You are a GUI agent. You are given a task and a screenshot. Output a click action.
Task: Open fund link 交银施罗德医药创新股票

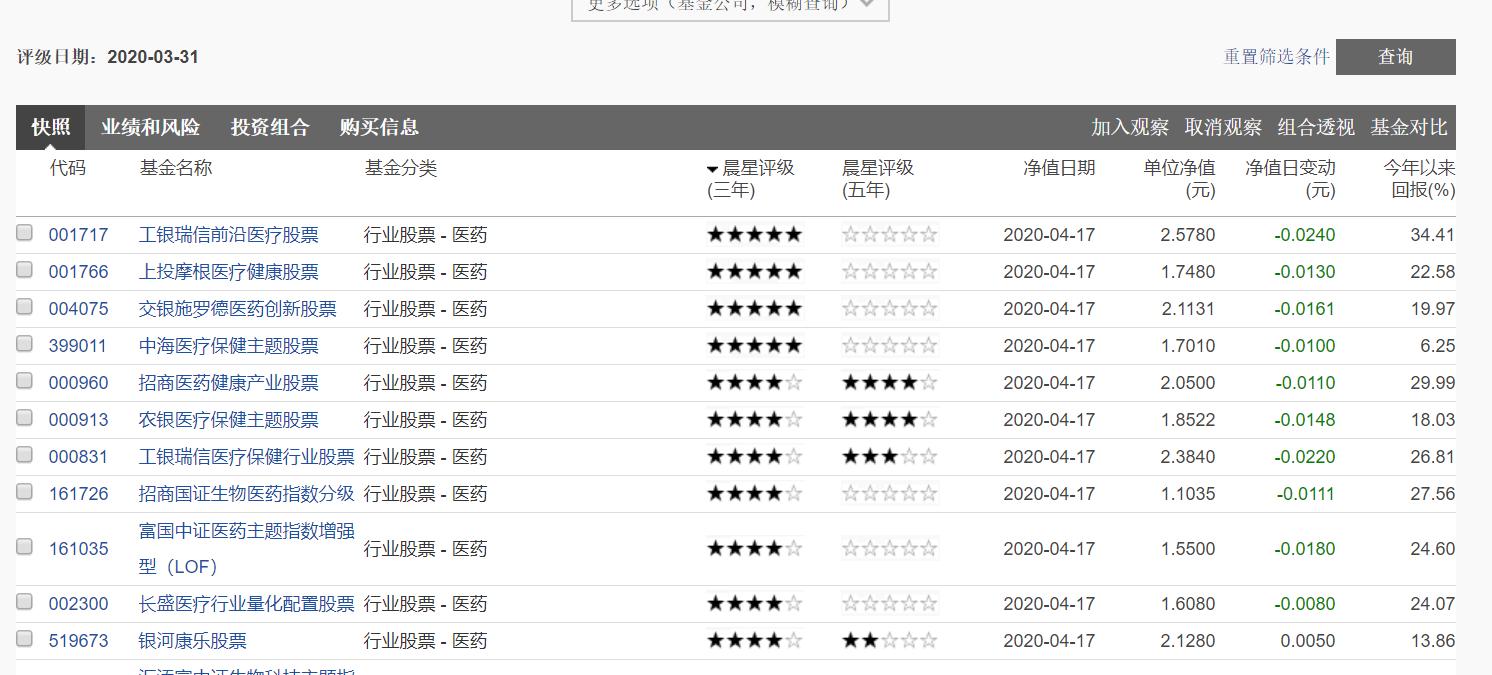[x=238, y=309]
